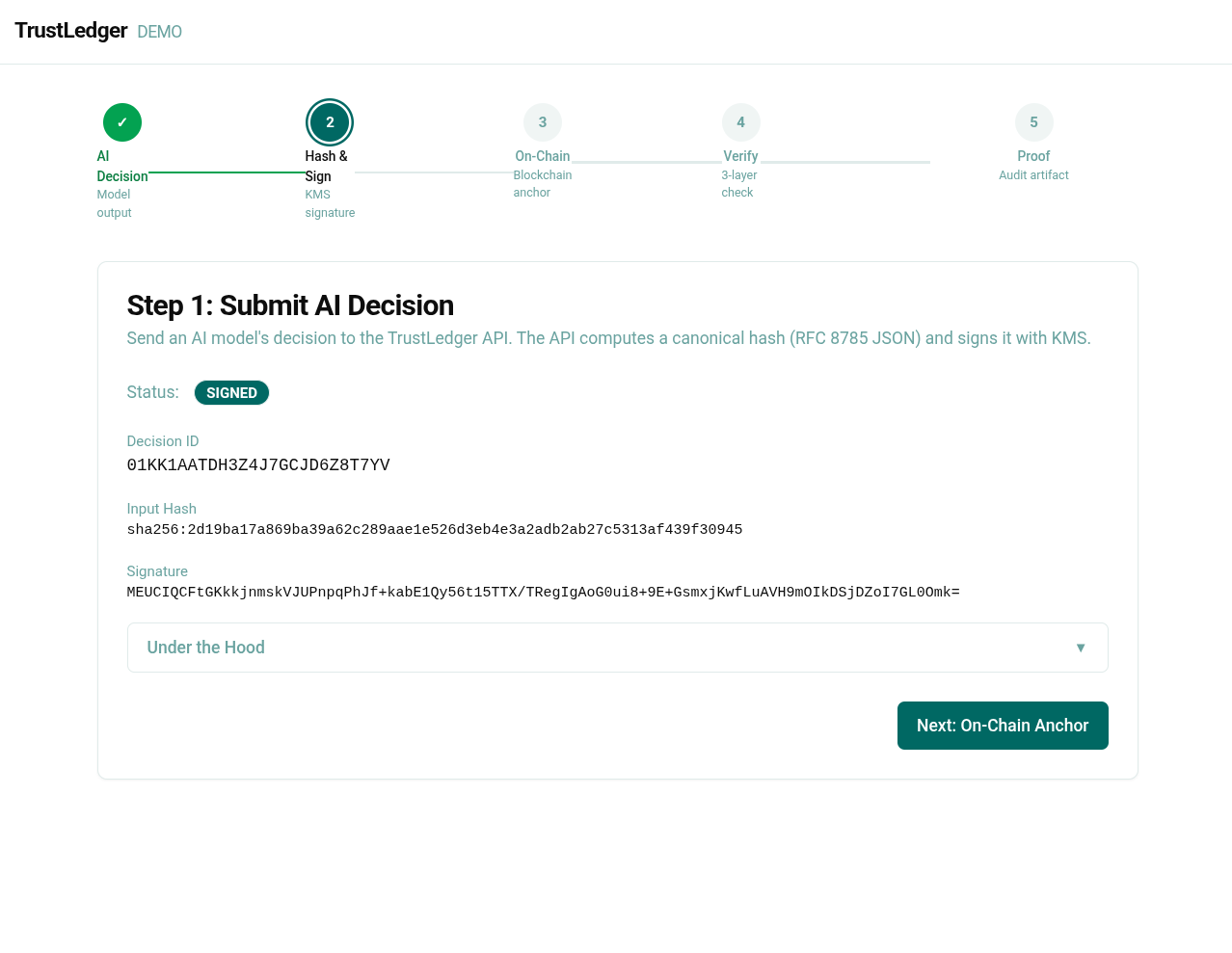Click the step 5 Proof circle
This screenshot has height=953, width=1232.
(x=1033, y=122)
